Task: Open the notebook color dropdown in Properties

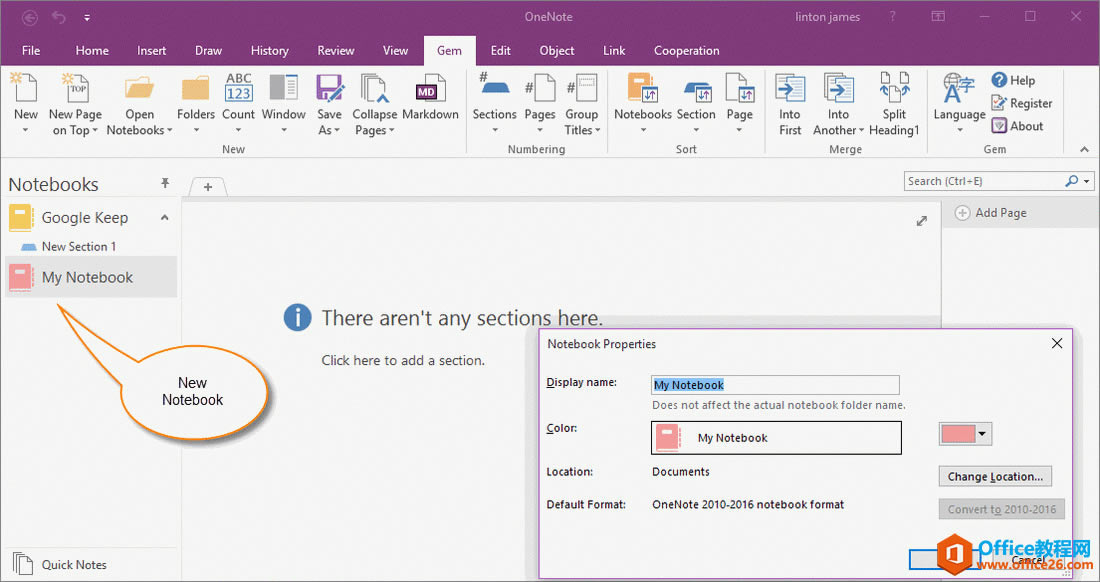Action: tap(982, 434)
